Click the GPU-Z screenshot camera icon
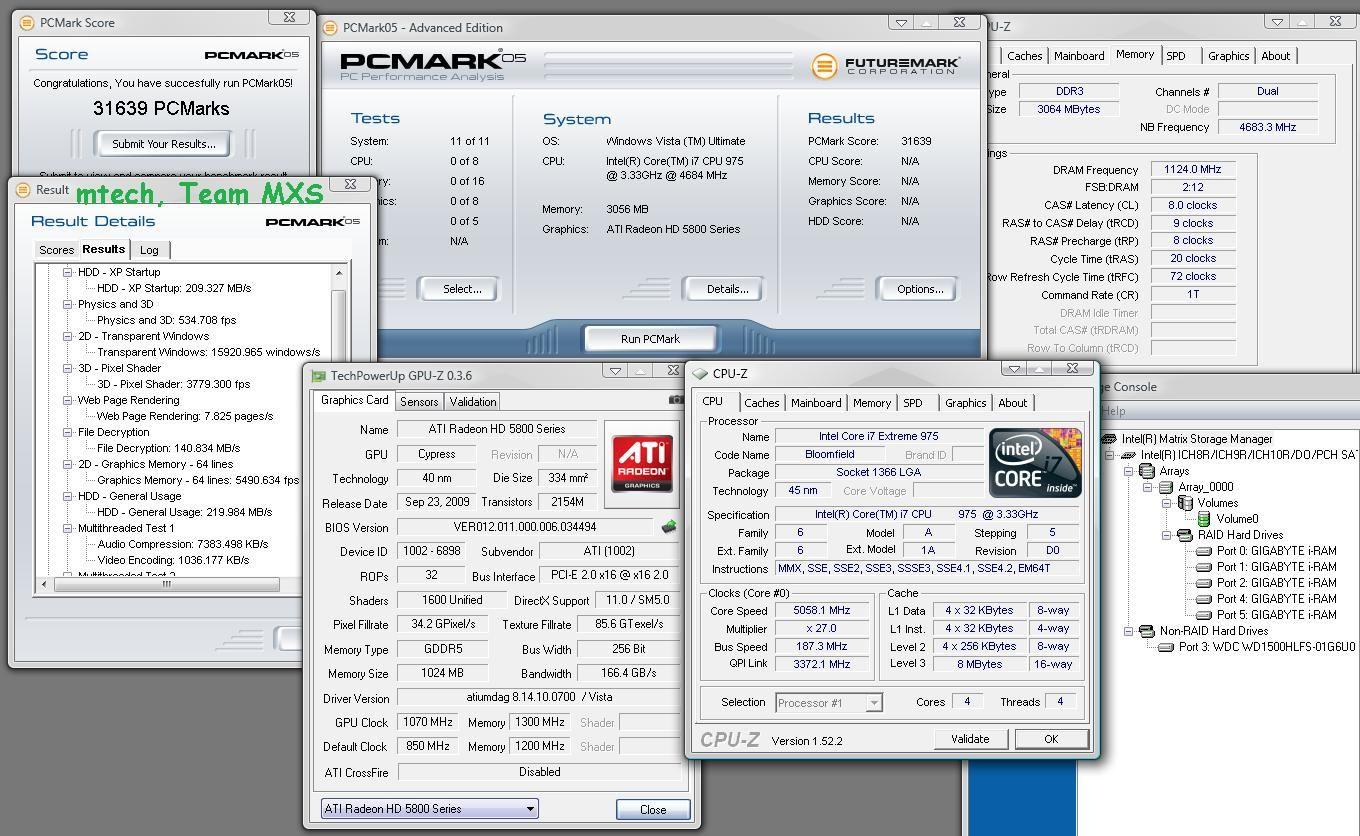Image resolution: width=1360 pixels, height=836 pixels. pyautogui.click(x=677, y=400)
